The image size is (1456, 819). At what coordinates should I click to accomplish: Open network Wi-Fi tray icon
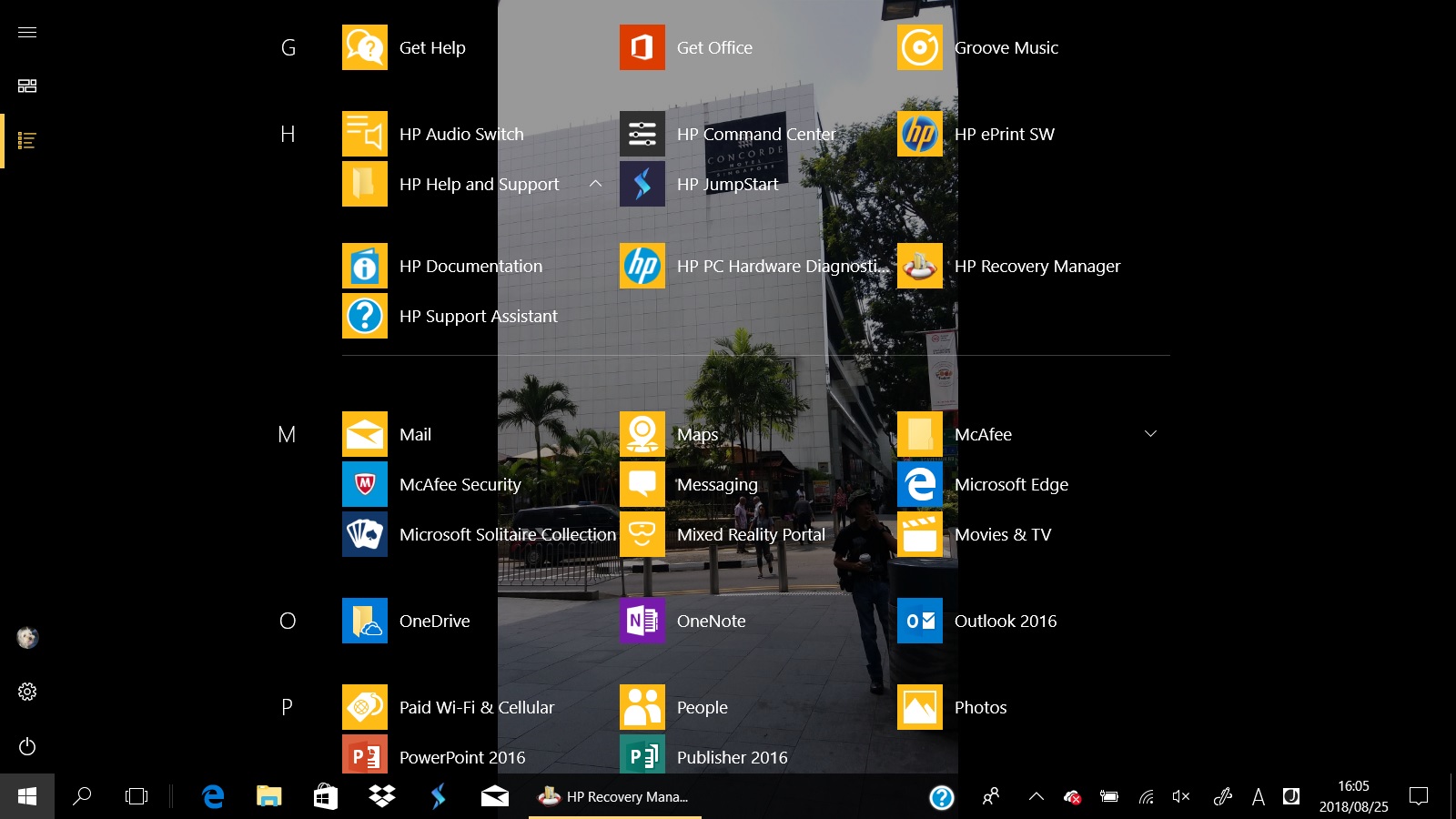click(x=1146, y=796)
